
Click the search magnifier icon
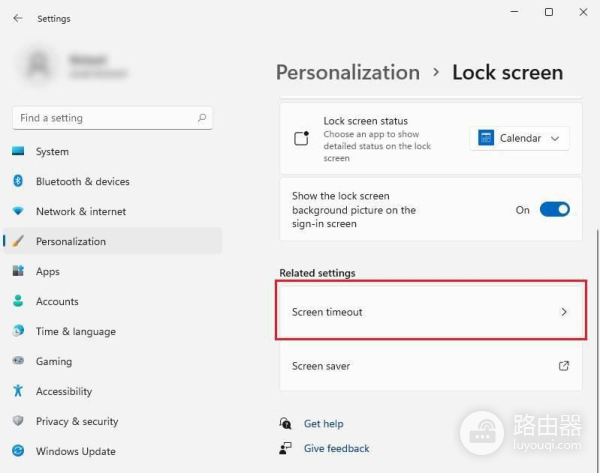pos(203,118)
